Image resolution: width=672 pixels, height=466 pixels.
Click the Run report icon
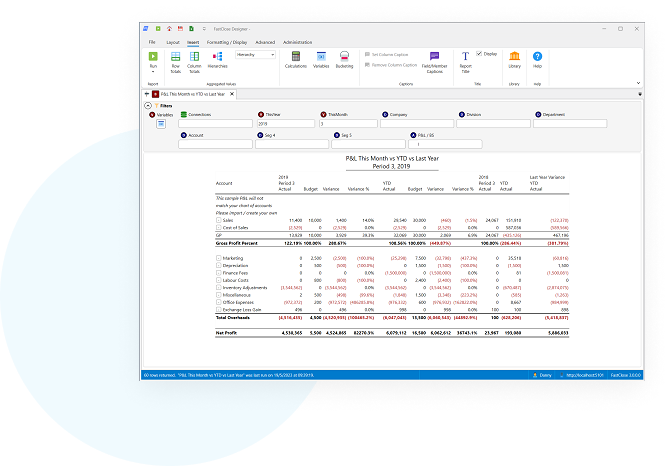point(153,57)
